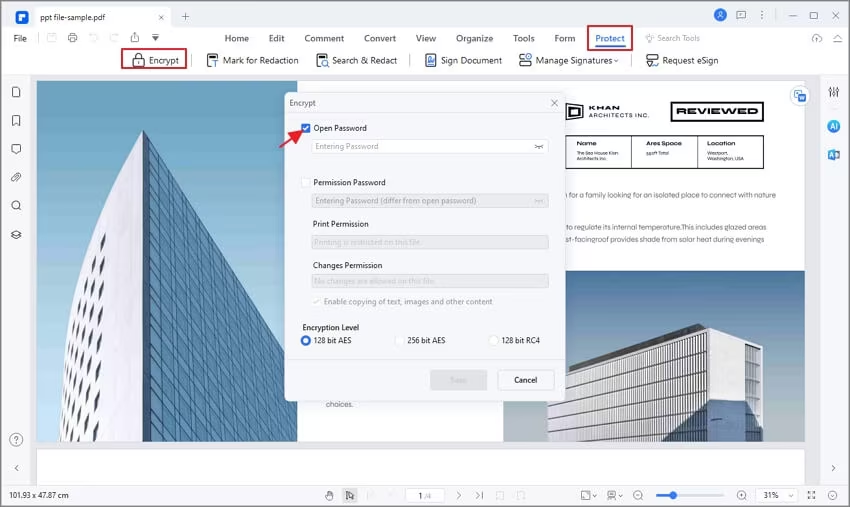
Task: Enable the Permission Password checkbox
Action: [306, 183]
